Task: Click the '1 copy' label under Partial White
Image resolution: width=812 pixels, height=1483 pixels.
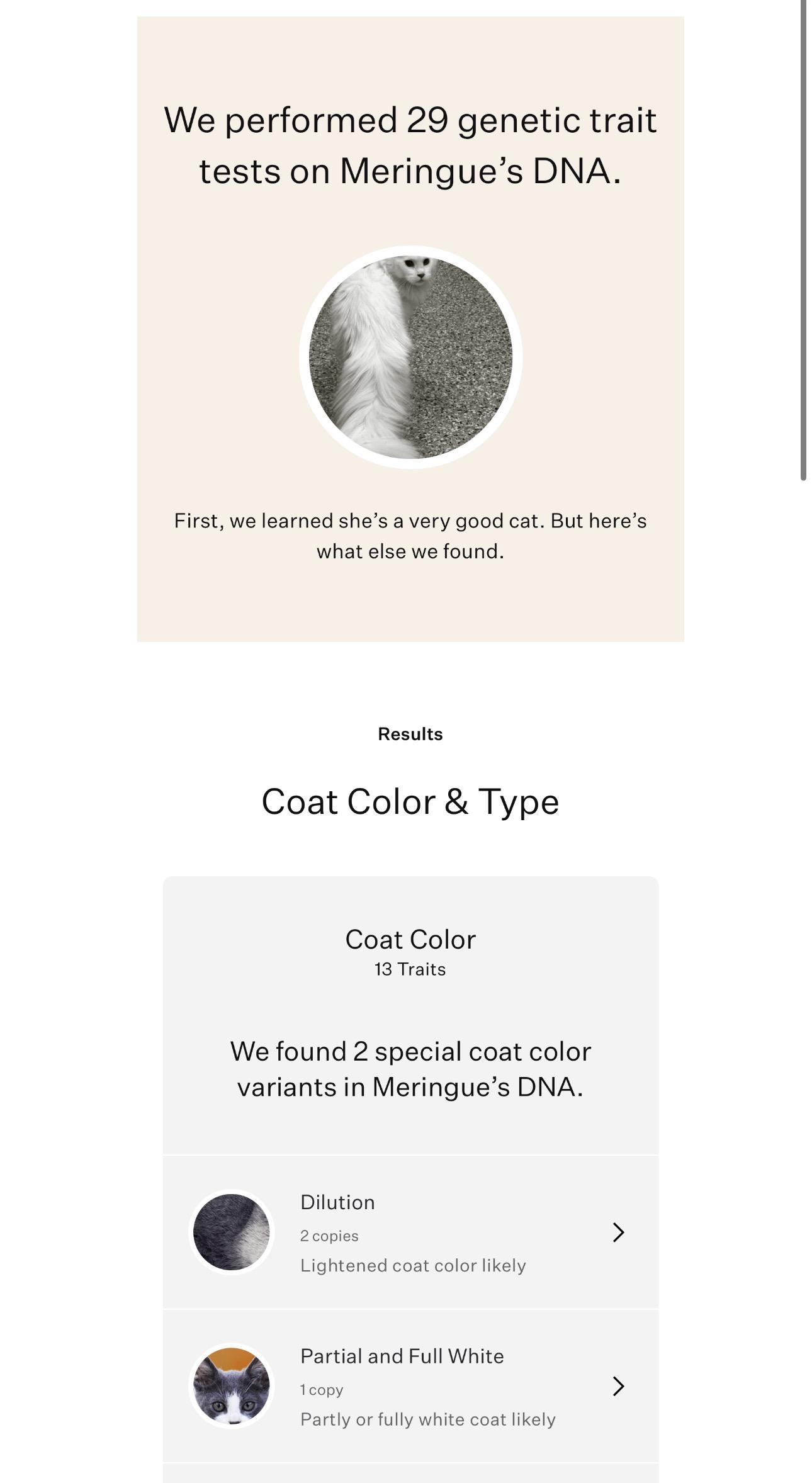Action: (x=322, y=1389)
